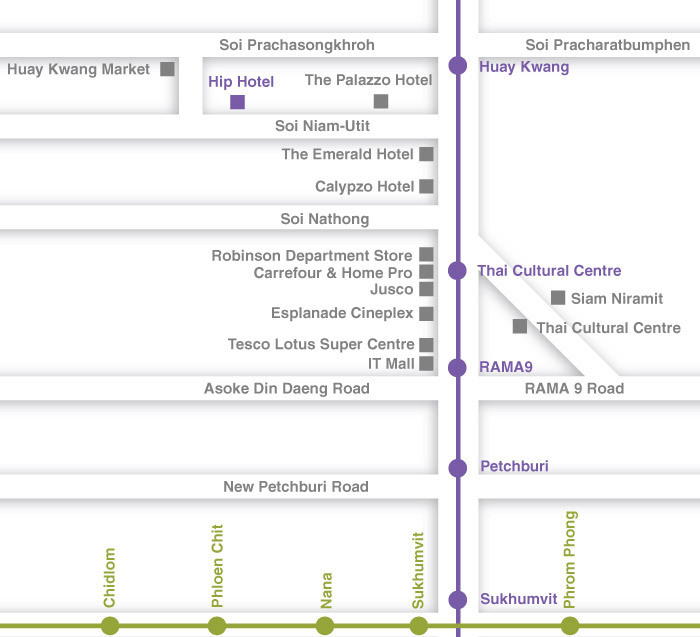The image size is (700, 637).
Task: Click the Robinson Department Store label
Action: point(312,256)
